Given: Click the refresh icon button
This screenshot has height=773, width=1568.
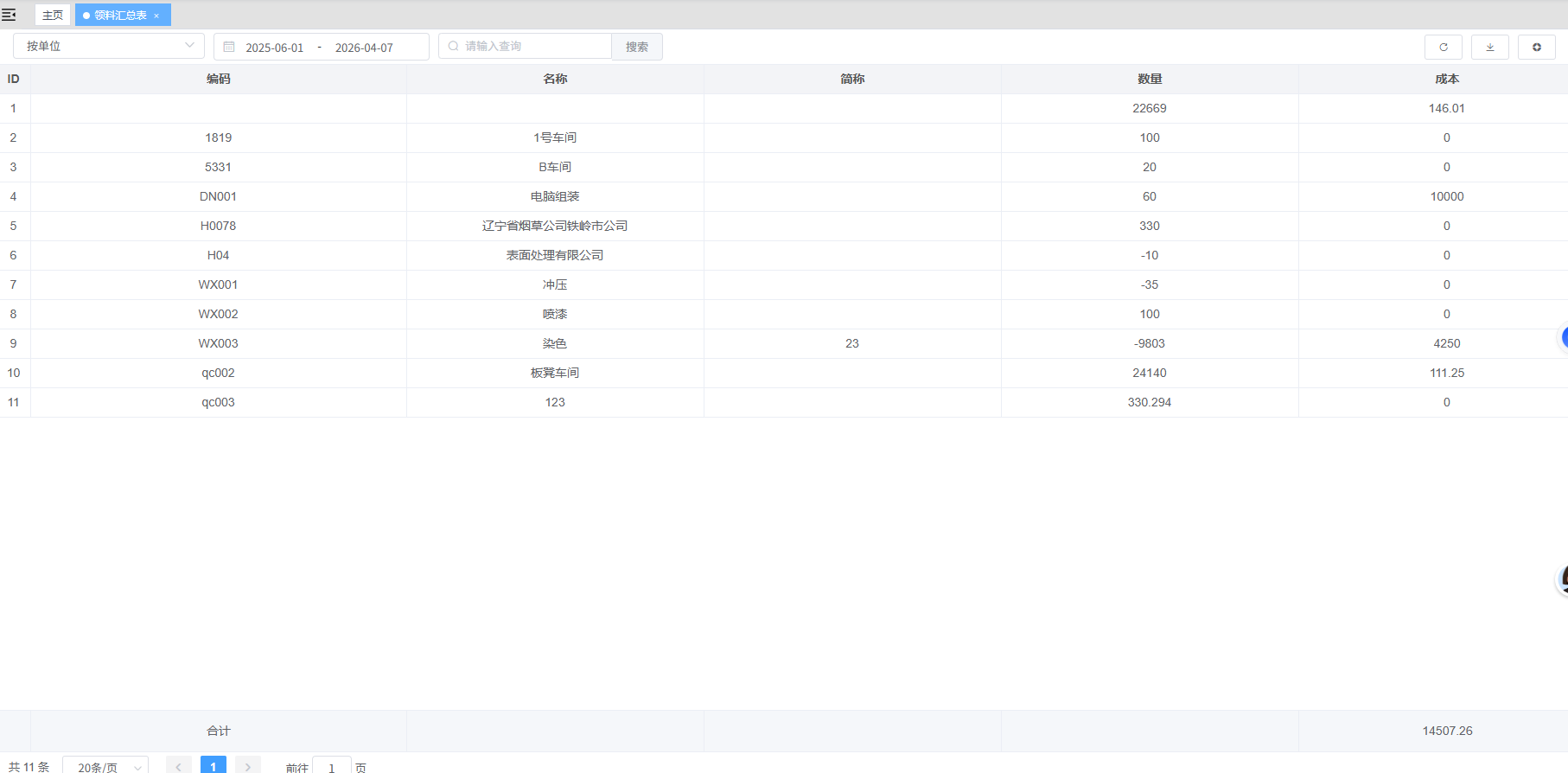Looking at the screenshot, I should [x=1443, y=47].
